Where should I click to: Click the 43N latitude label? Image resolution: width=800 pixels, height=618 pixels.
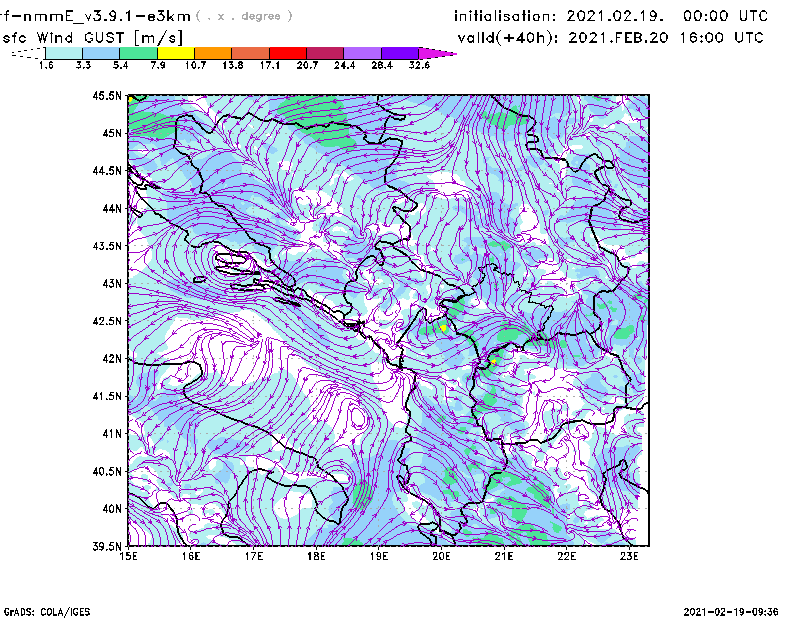[112, 283]
